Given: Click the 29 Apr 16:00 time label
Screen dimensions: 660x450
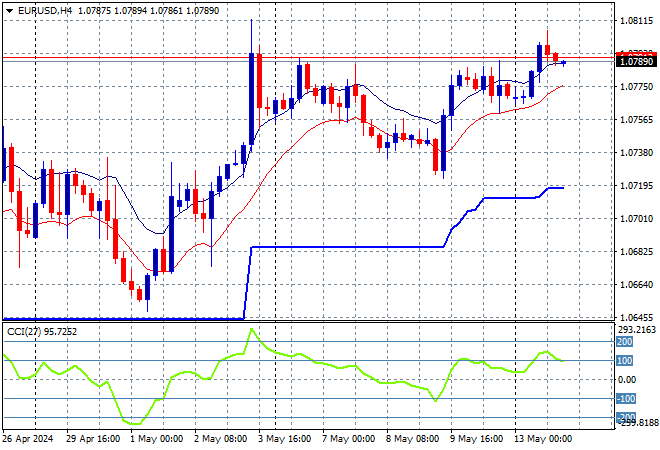Looking at the screenshot, I should (93, 439).
